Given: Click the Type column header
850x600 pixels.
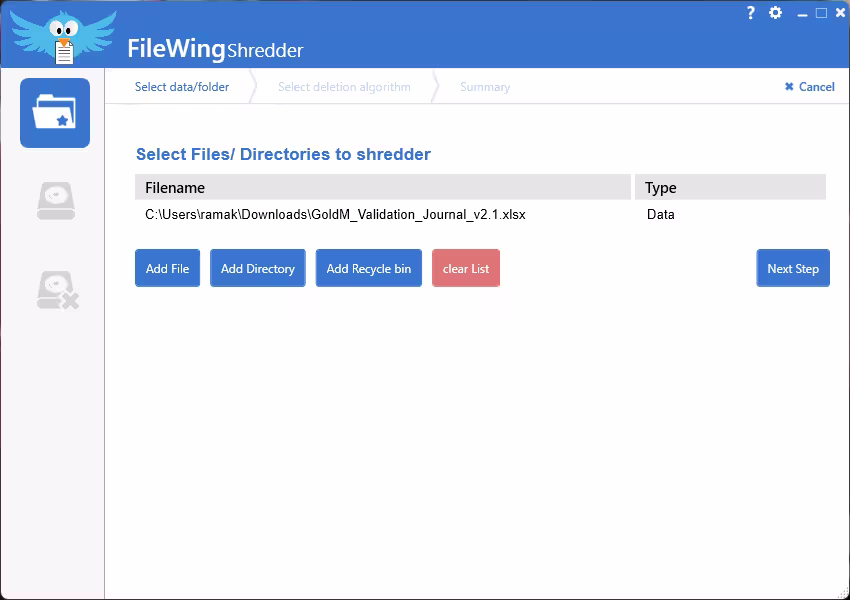Looking at the screenshot, I should 730,188.
